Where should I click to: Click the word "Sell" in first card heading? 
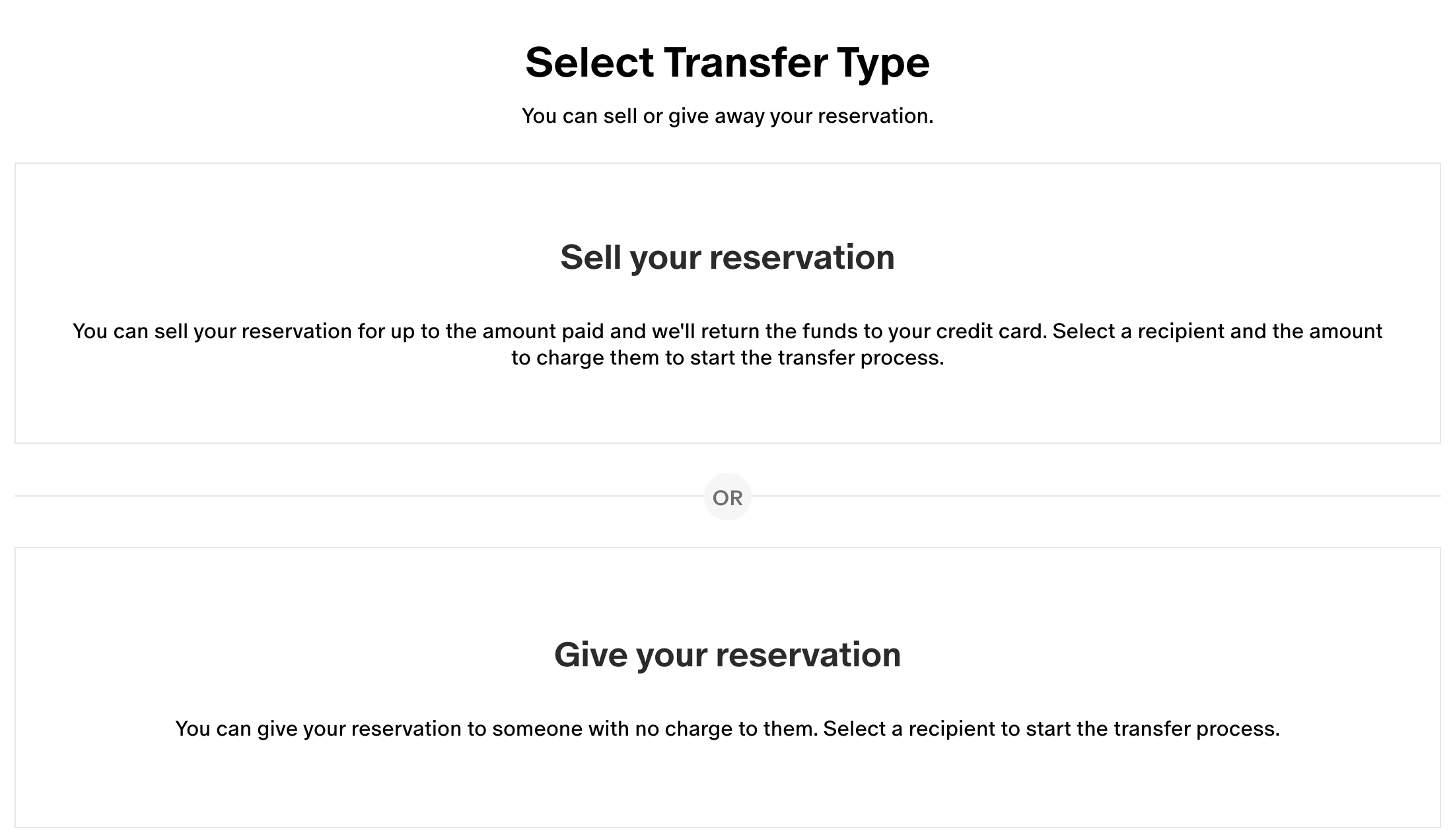coord(590,258)
